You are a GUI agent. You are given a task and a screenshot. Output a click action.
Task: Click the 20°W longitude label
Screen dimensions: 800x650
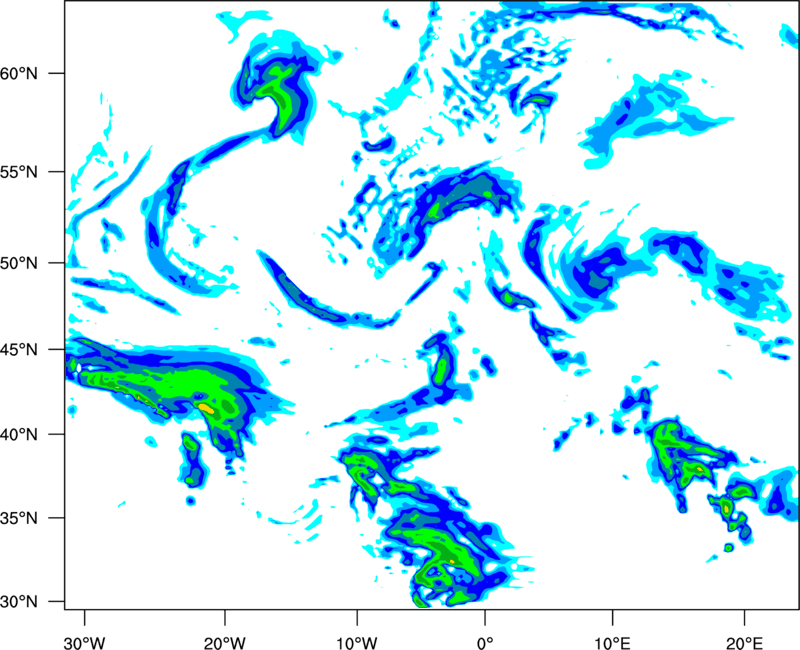click(225, 643)
